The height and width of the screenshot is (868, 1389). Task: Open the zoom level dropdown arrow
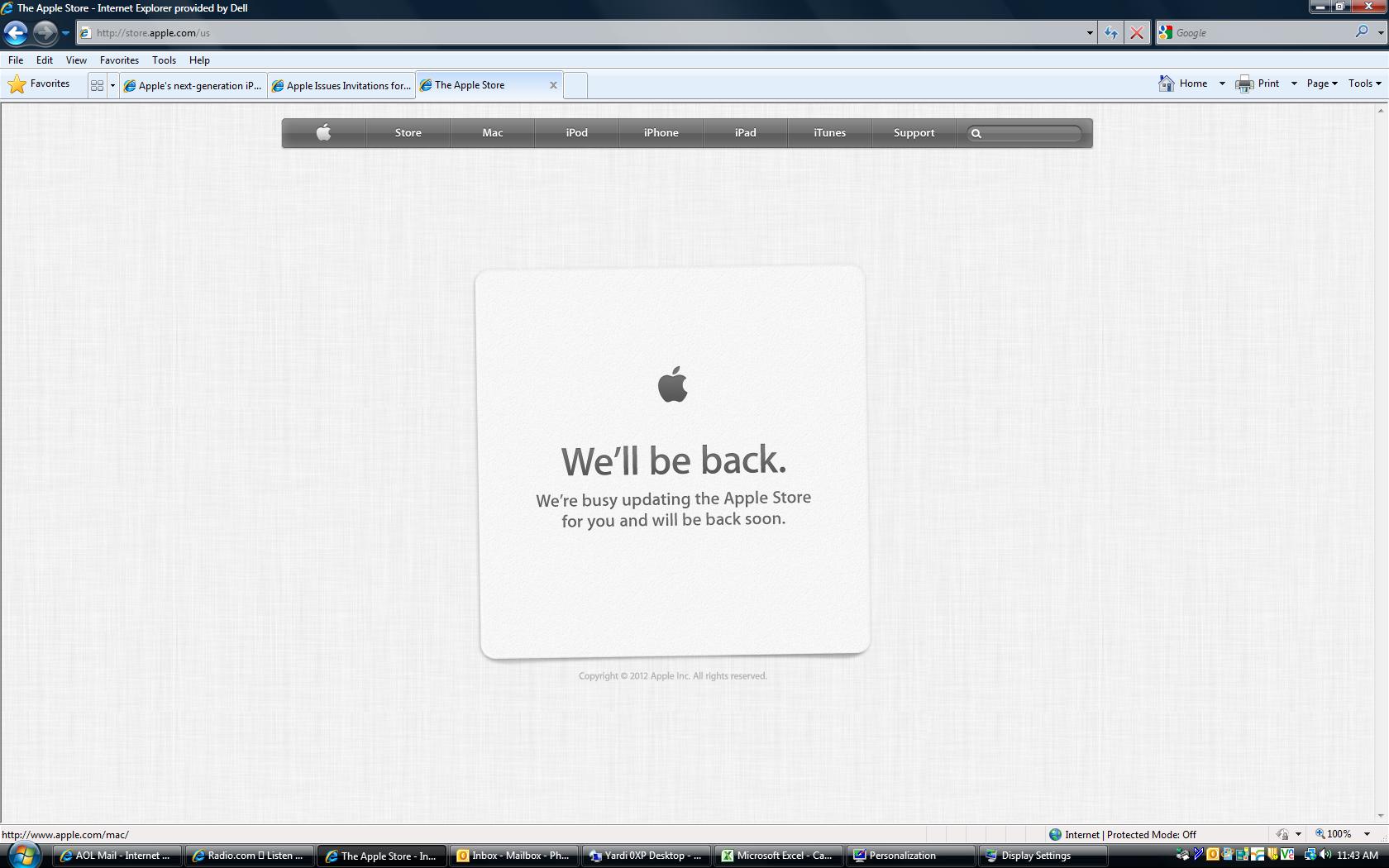pos(1367,835)
